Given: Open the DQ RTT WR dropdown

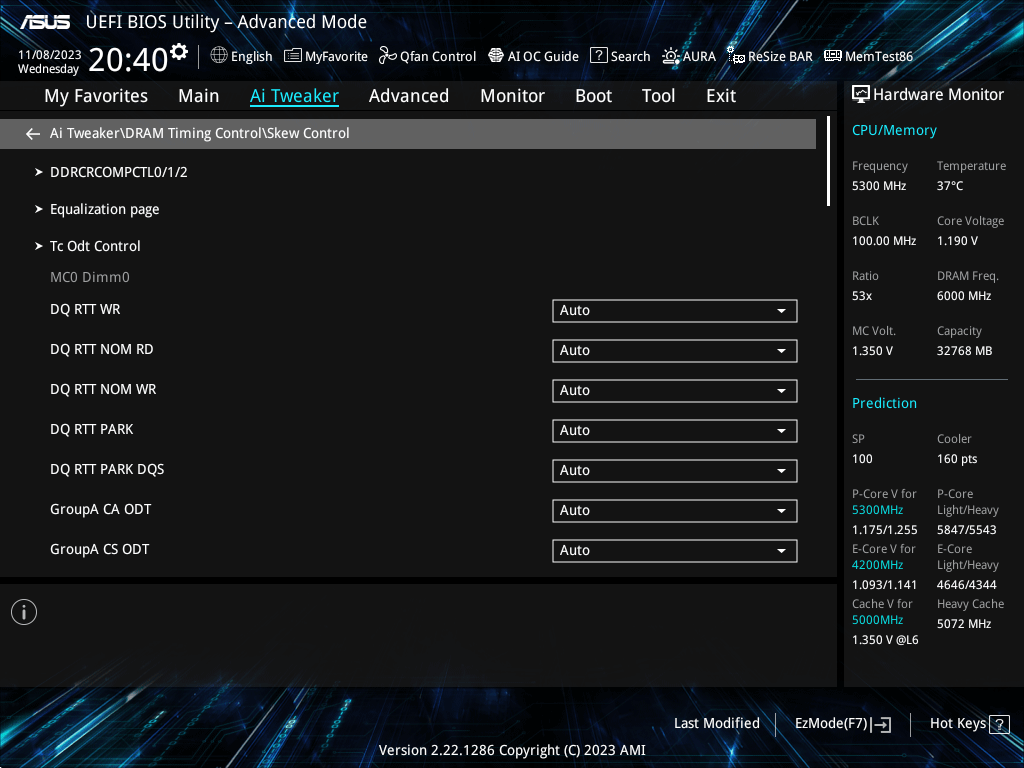Looking at the screenshot, I should pyautogui.click(x=675, y=311).
